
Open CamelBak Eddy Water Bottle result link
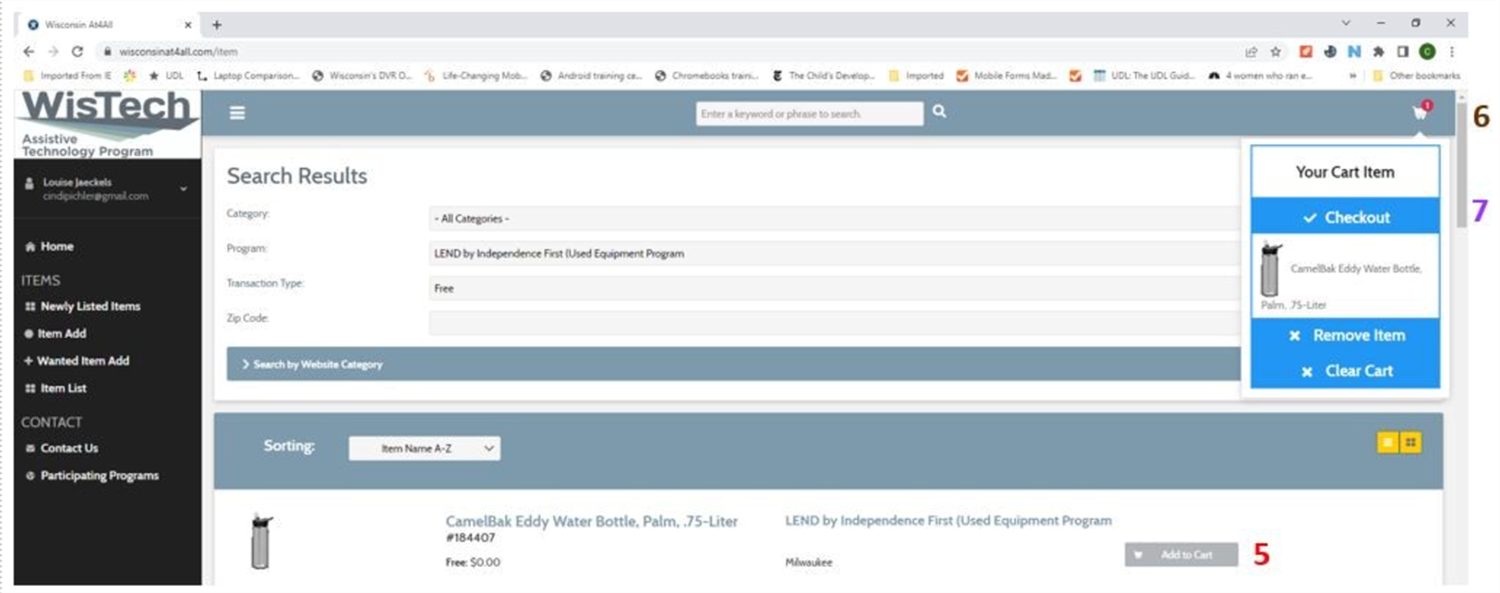click(592, 521)
